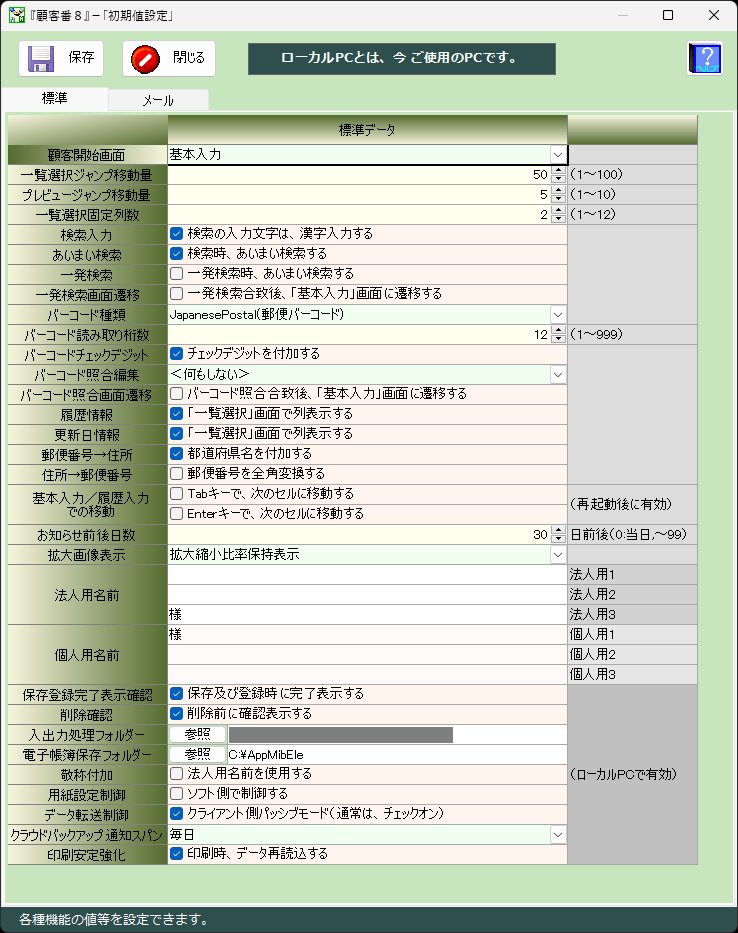Increase 一覧選択ジャンプ移動量 with up arrow
This screenshot has height=933, width=738.
click(x=558, y=170)
